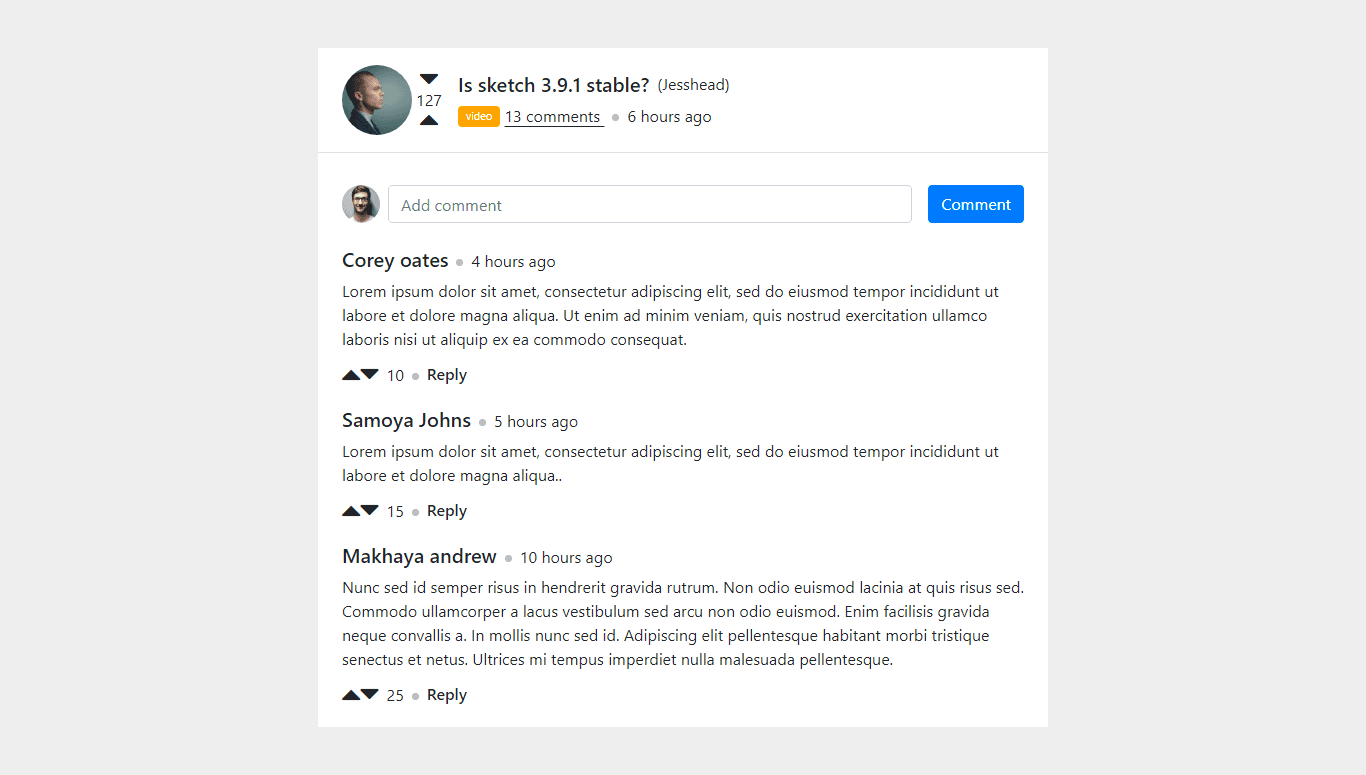Reply to Samoya Johns' comment
The width and height of the screenshot is (1366, 775).
[446, 510]
